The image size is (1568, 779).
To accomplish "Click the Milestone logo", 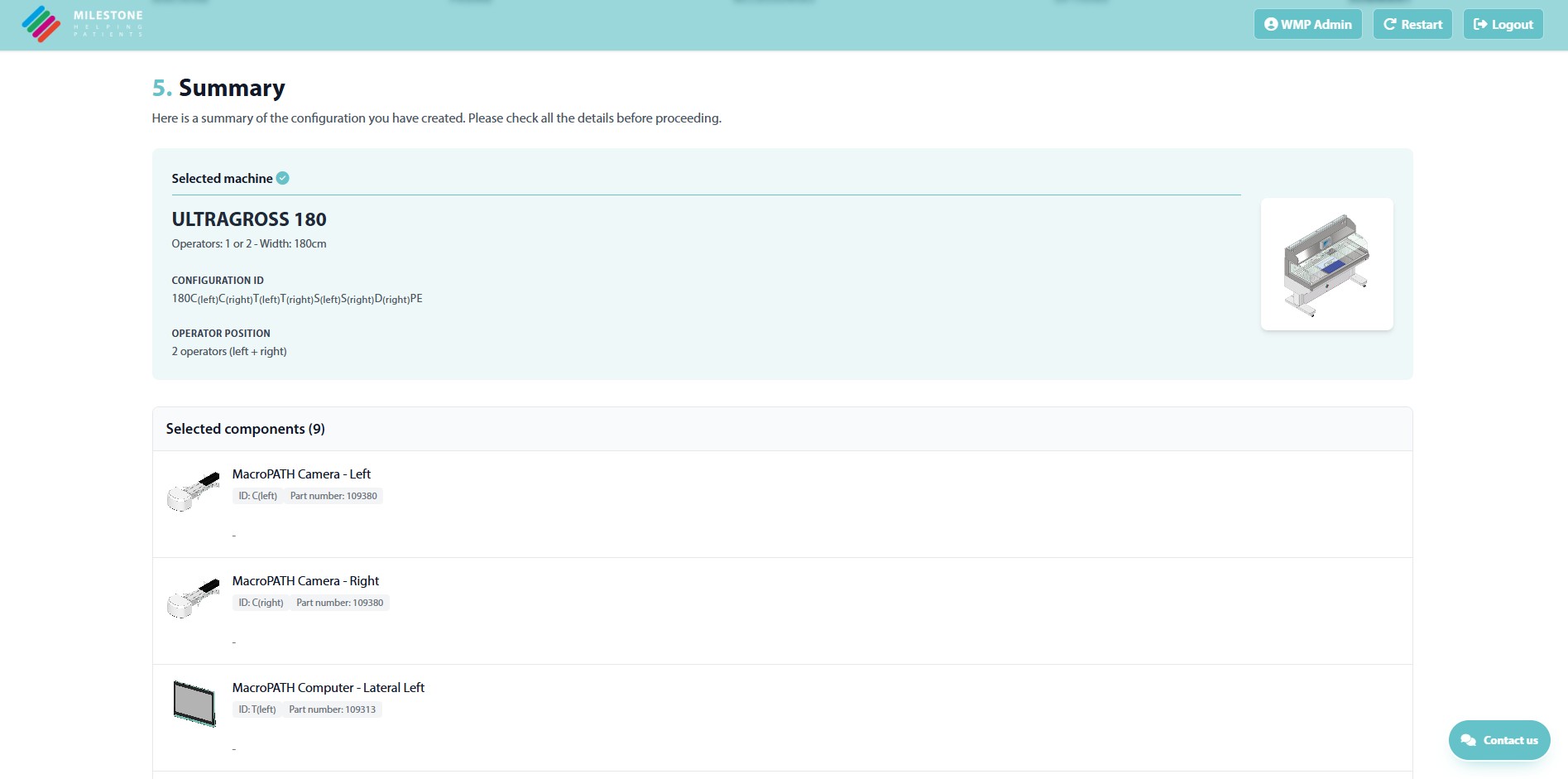I will point(82,24).
